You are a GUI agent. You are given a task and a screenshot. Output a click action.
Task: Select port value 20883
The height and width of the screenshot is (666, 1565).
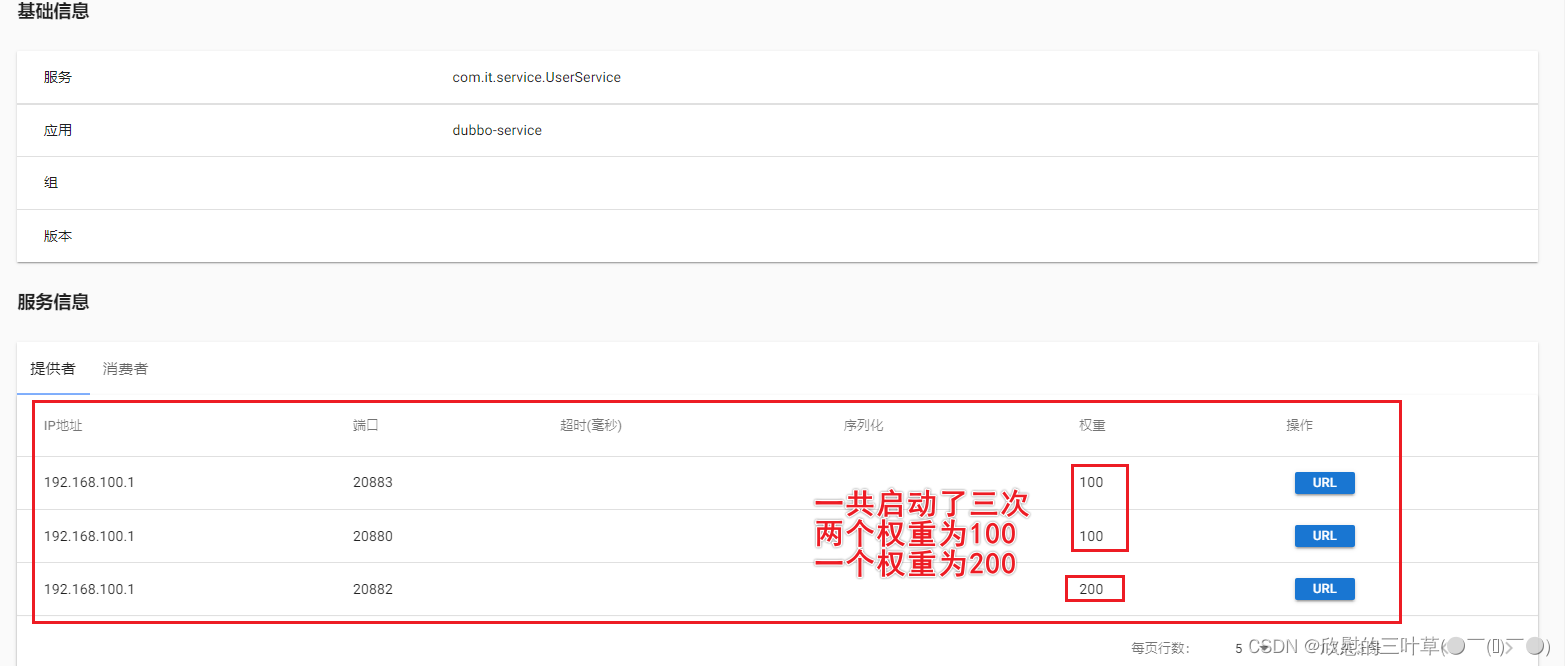point(373,482)
